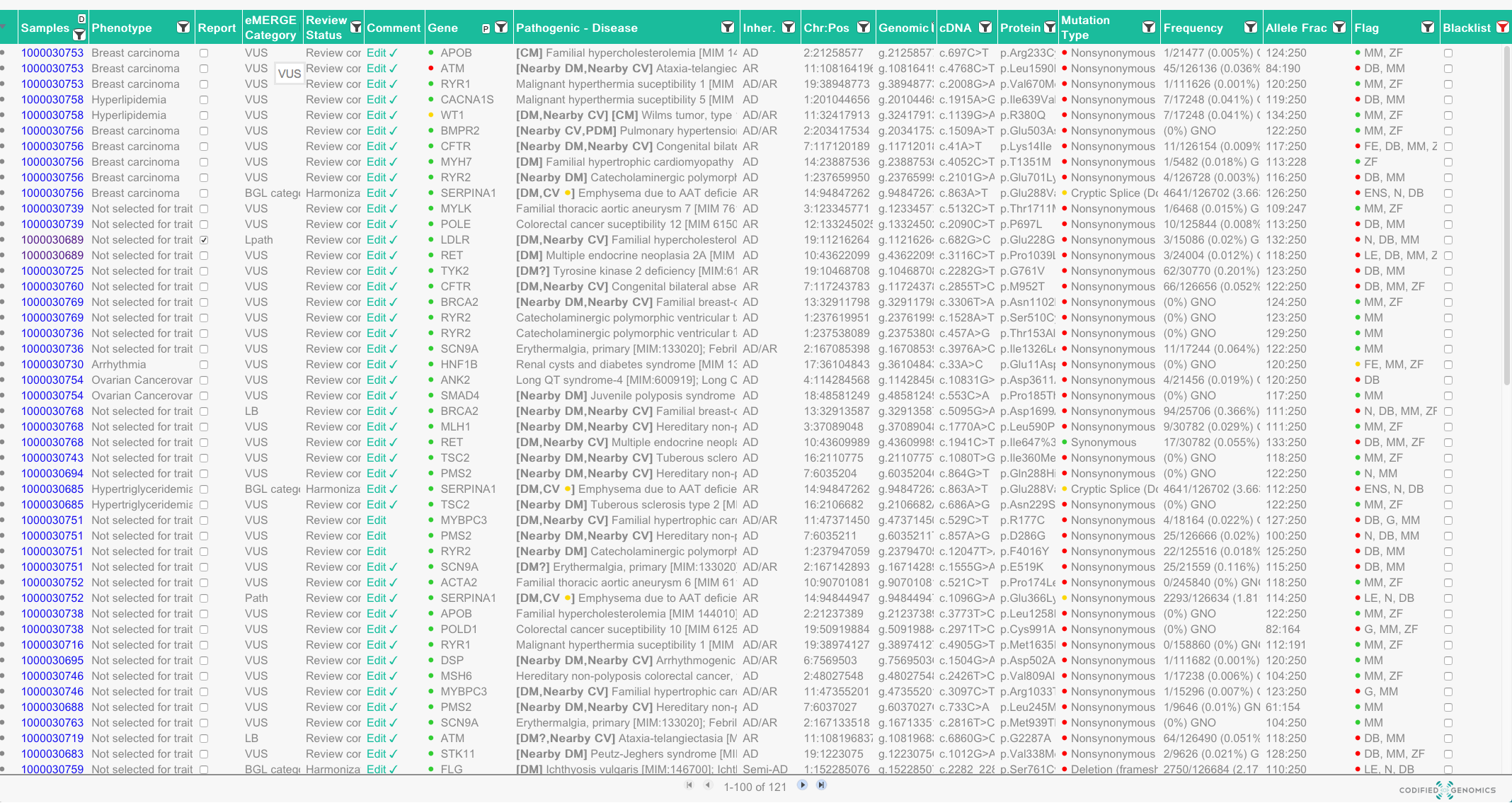Click the D badge in Samples header

[81, 19]
